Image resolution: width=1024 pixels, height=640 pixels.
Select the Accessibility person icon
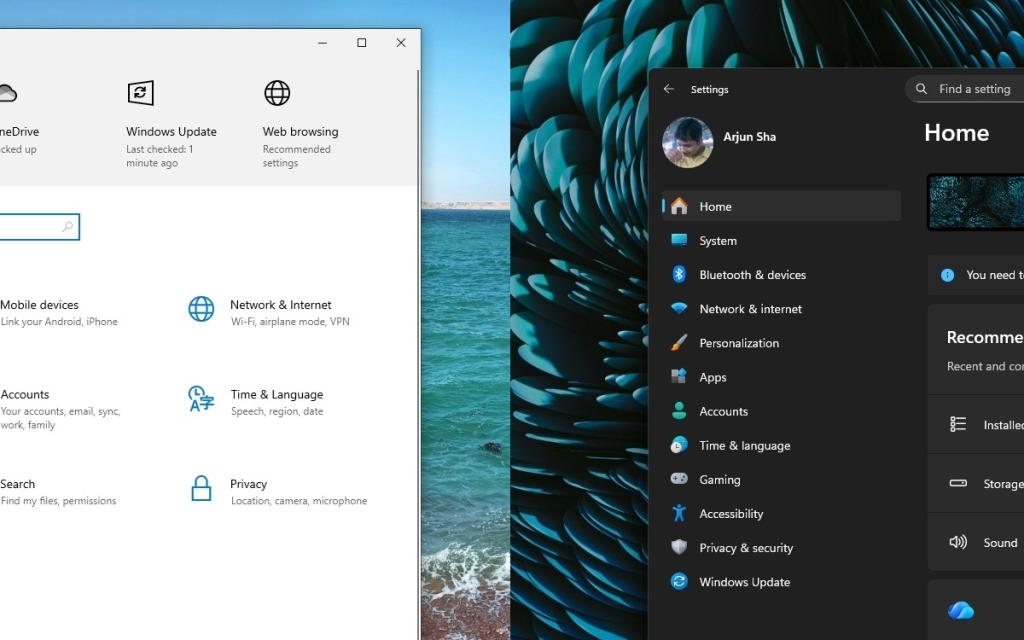tap(679, 513)
